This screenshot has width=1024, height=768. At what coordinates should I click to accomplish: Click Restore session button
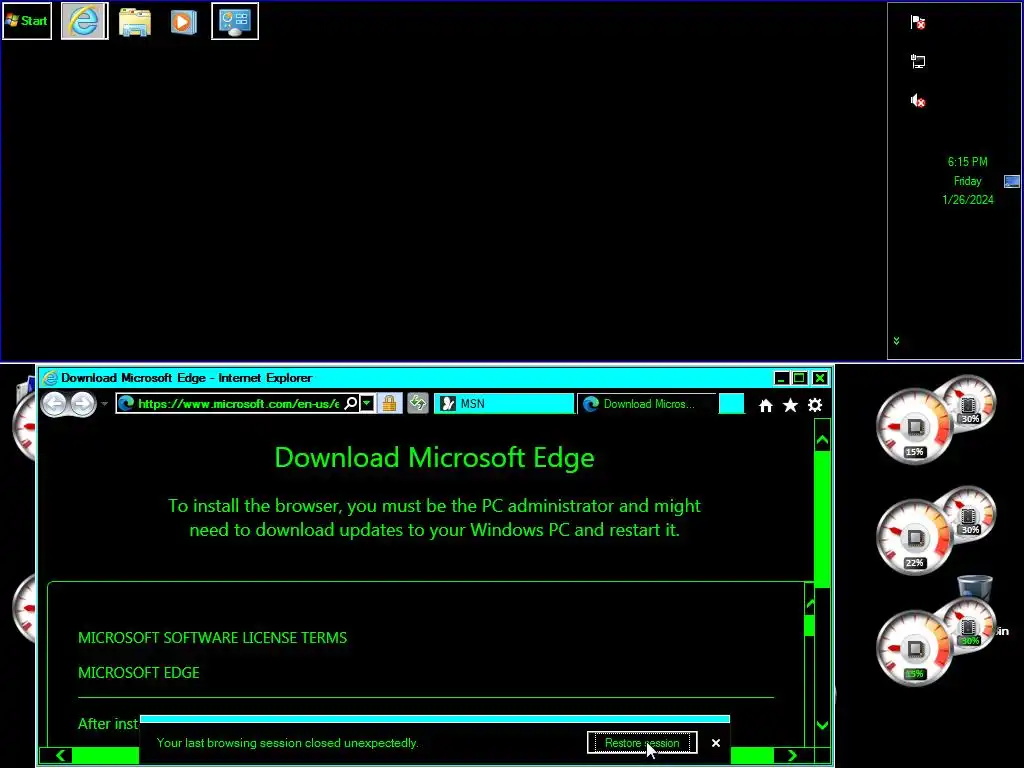click(642, 743)
